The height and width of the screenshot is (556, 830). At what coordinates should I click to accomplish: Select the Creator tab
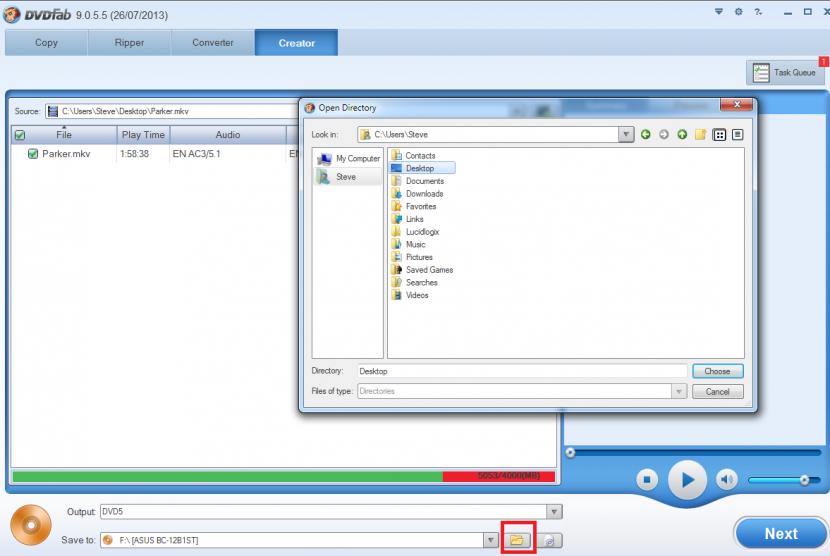pyautogui.click(x=296, y=43)
